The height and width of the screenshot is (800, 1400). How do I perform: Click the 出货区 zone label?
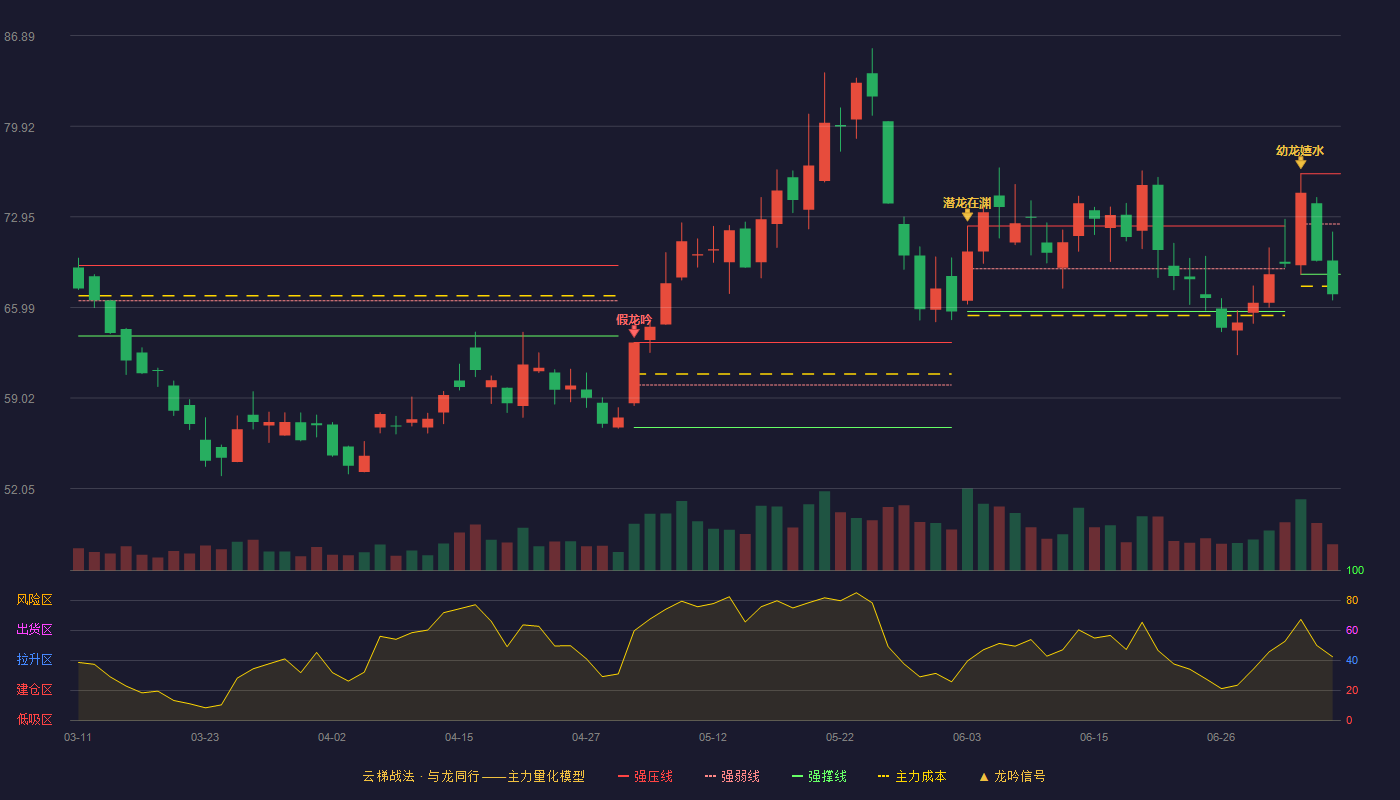(34, 630)
